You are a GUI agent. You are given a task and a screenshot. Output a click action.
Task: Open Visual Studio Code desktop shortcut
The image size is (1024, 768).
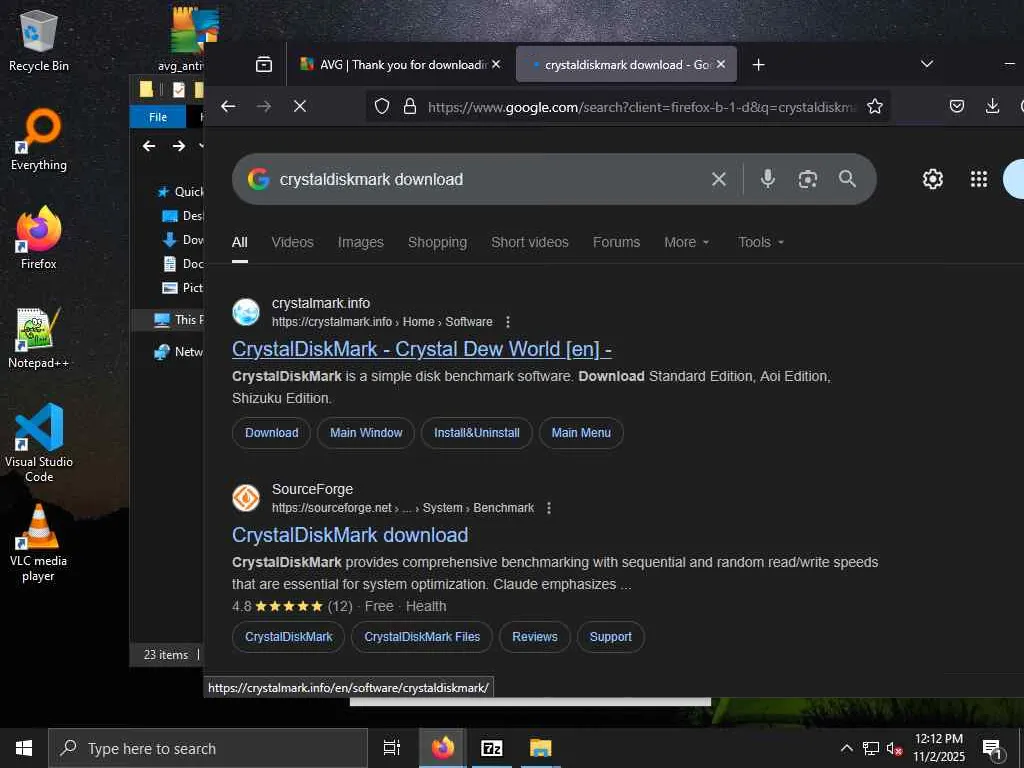[x=39, y=443]
